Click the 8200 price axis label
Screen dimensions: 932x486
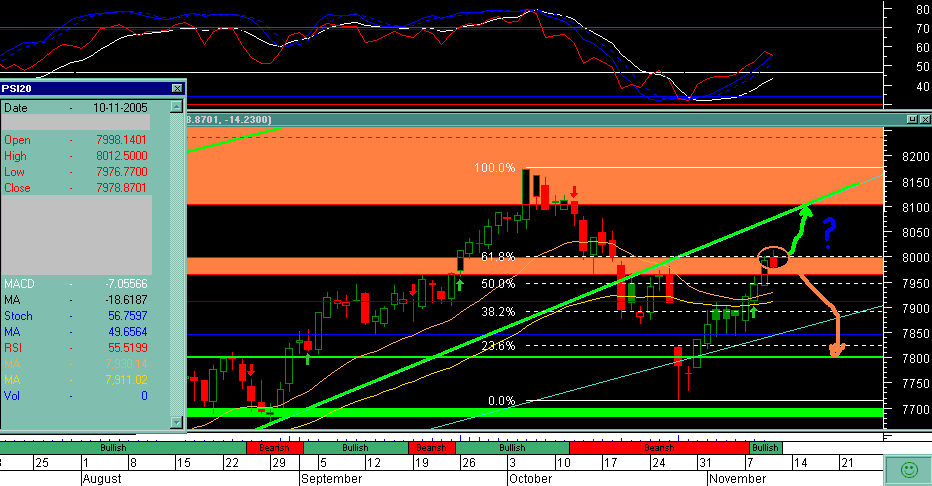click(915, 157)
